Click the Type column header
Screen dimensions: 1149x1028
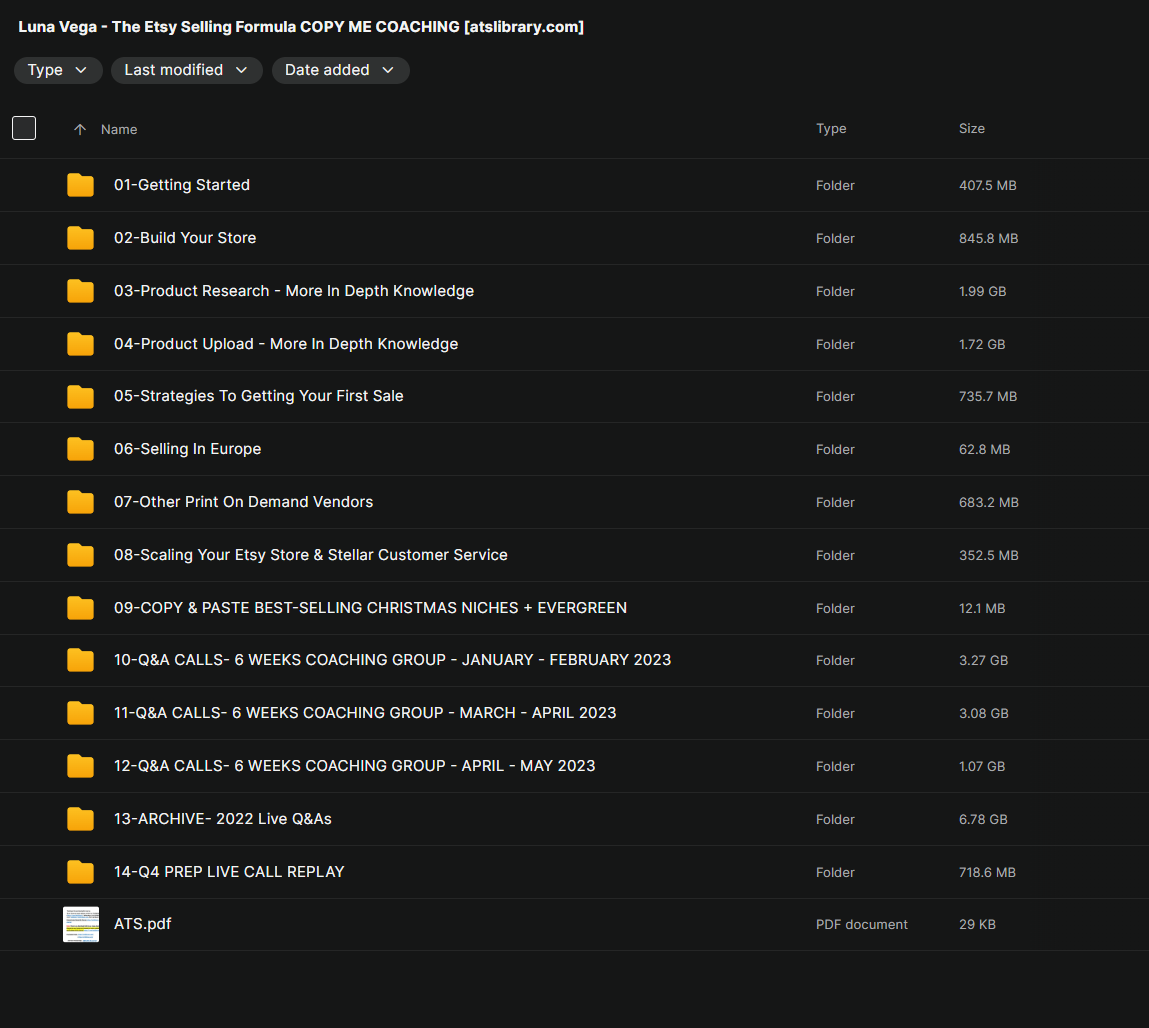click(831, 129)
